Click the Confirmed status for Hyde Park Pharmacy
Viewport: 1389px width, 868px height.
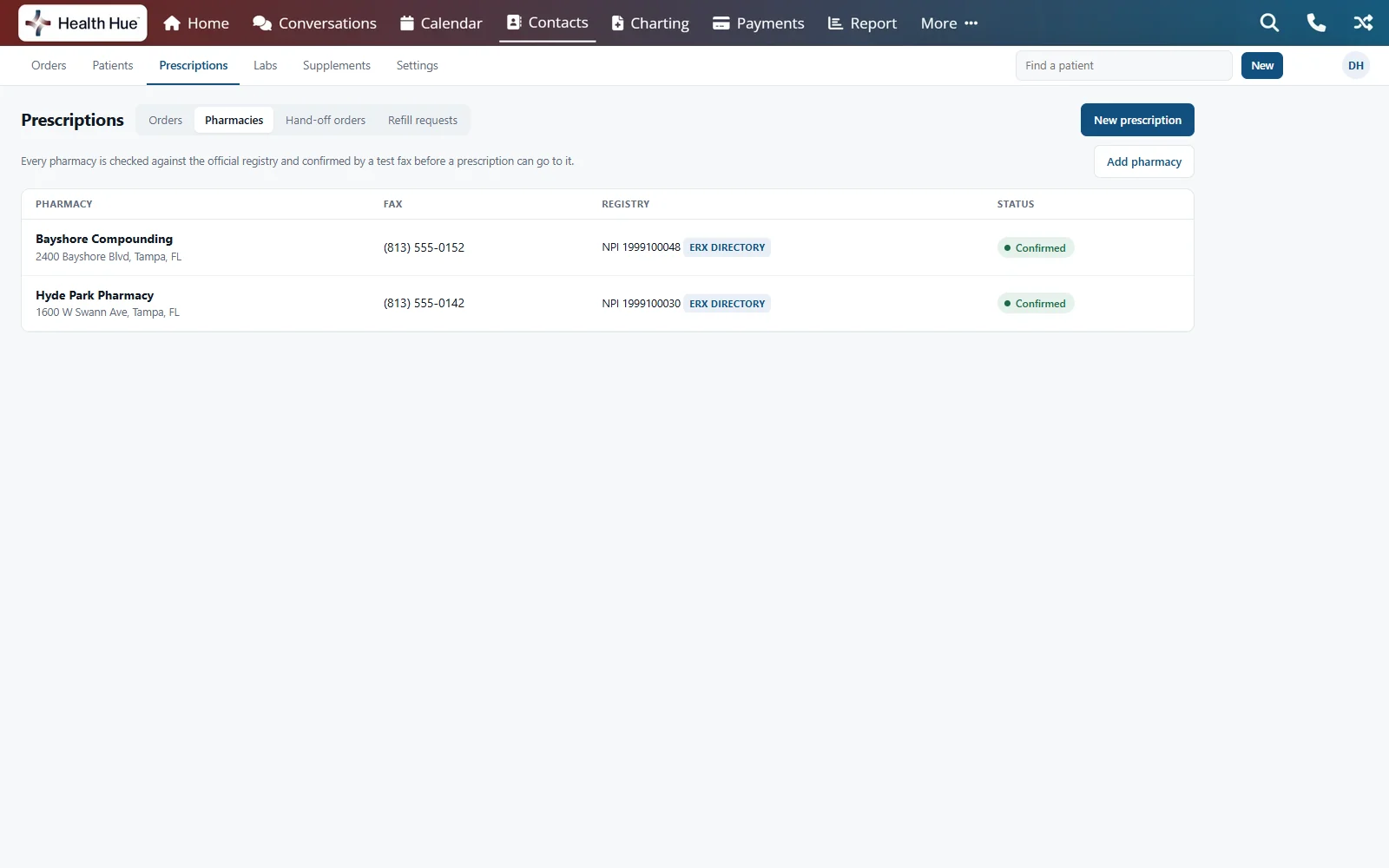click(x=1036, y=304)
